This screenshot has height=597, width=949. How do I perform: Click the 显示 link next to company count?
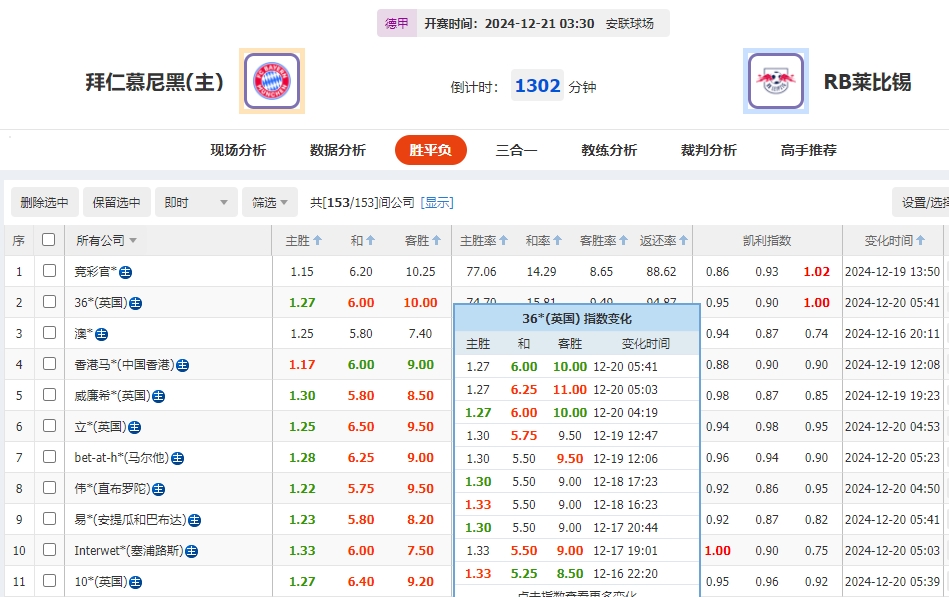pyautogui.click(x=437, y=201)
